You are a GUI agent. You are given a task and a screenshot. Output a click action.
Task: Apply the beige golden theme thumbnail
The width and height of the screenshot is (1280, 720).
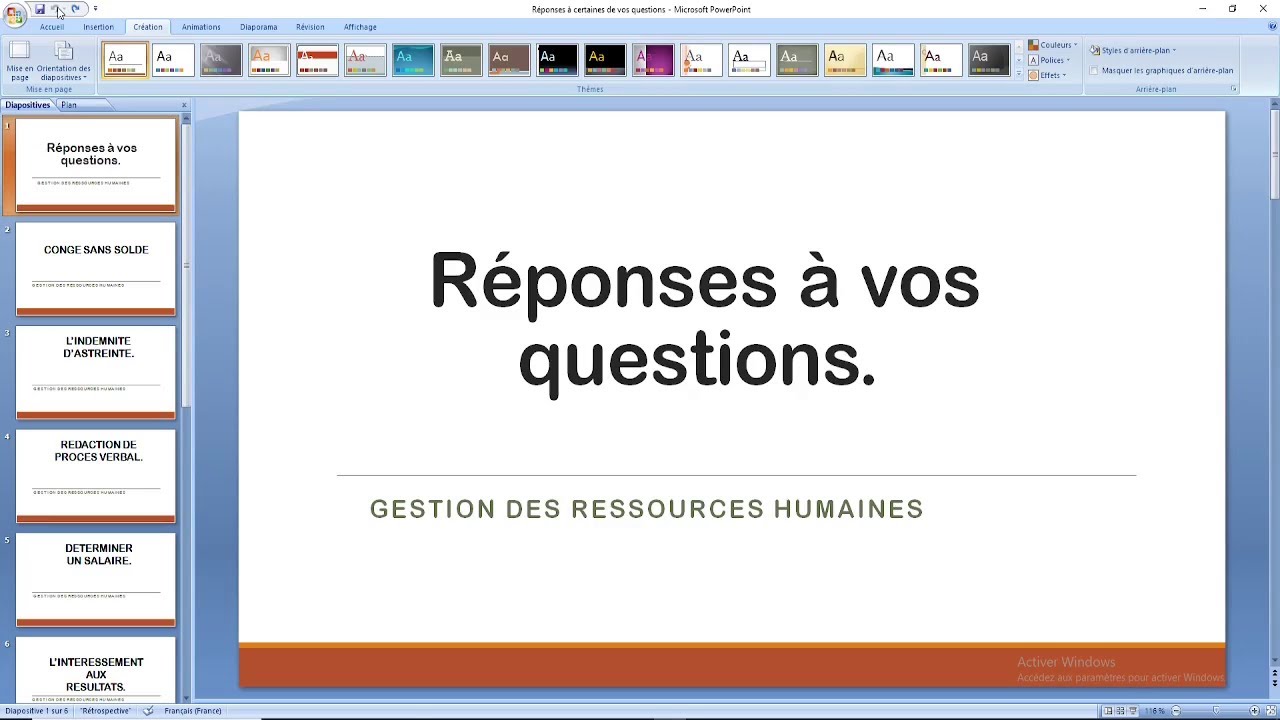pos(844,60)
